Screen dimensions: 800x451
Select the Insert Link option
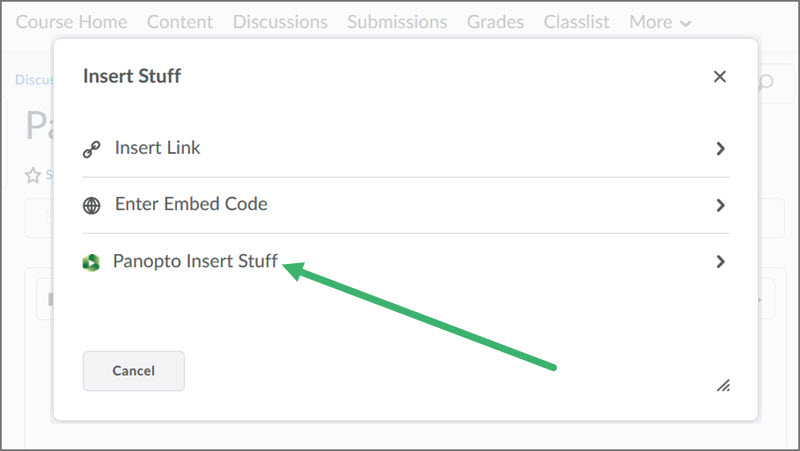[406, 148]
